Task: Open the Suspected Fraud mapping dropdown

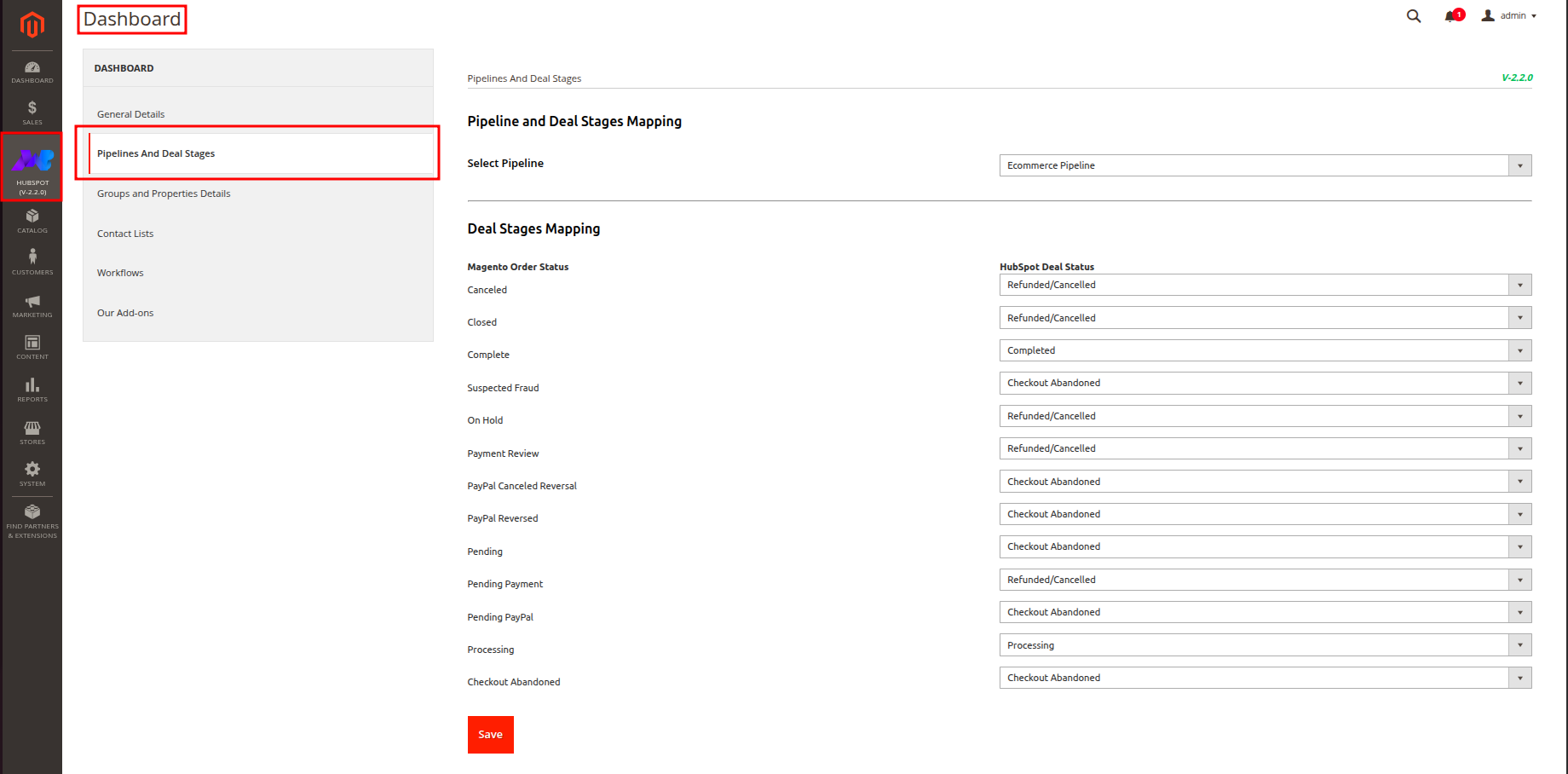Action: point(1265,384)
